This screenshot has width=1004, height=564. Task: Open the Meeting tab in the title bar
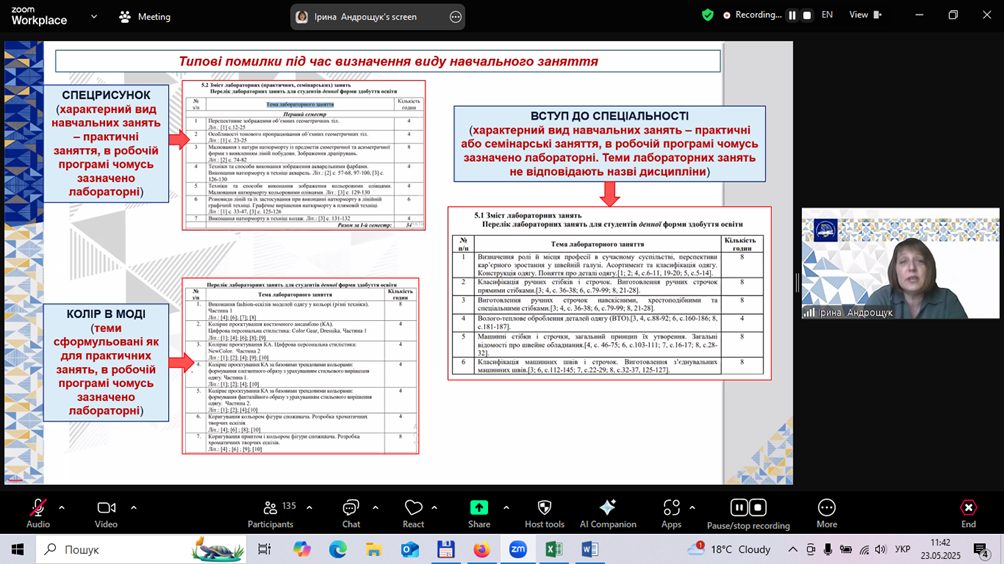click(x=145, y=17)
